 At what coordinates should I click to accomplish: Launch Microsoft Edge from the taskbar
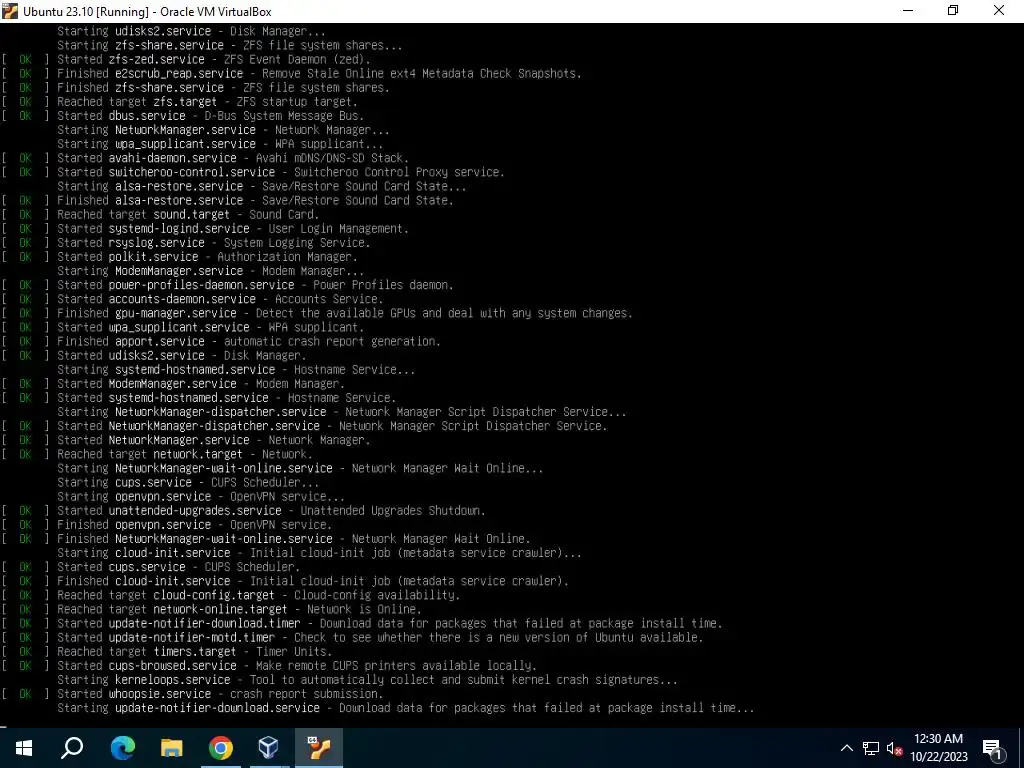tap(122, 748)
